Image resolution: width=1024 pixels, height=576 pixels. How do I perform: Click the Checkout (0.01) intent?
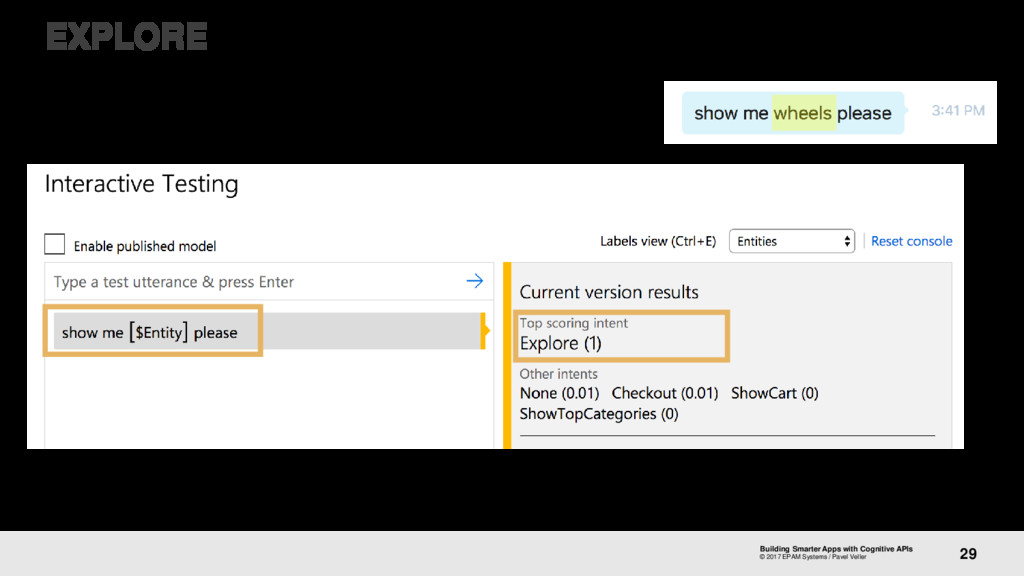pyautogui.click(x=664, y=393)
